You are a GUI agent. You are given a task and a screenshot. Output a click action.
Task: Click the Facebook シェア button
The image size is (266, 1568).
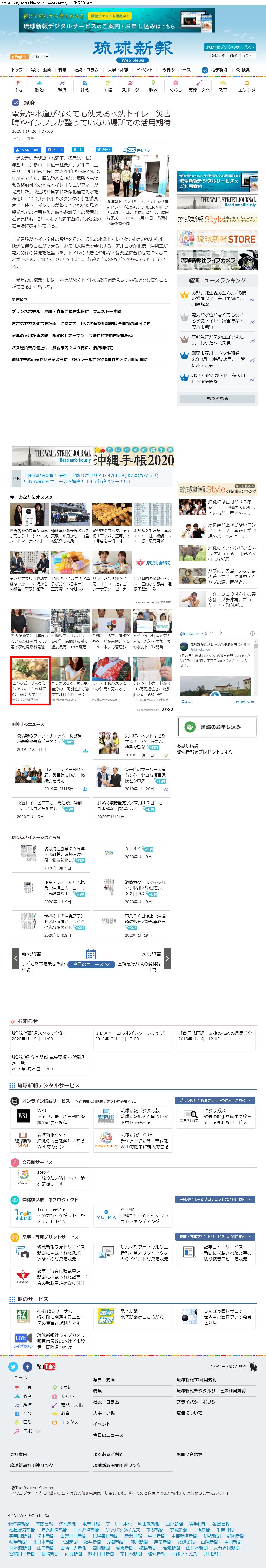[x=55, y=150]
